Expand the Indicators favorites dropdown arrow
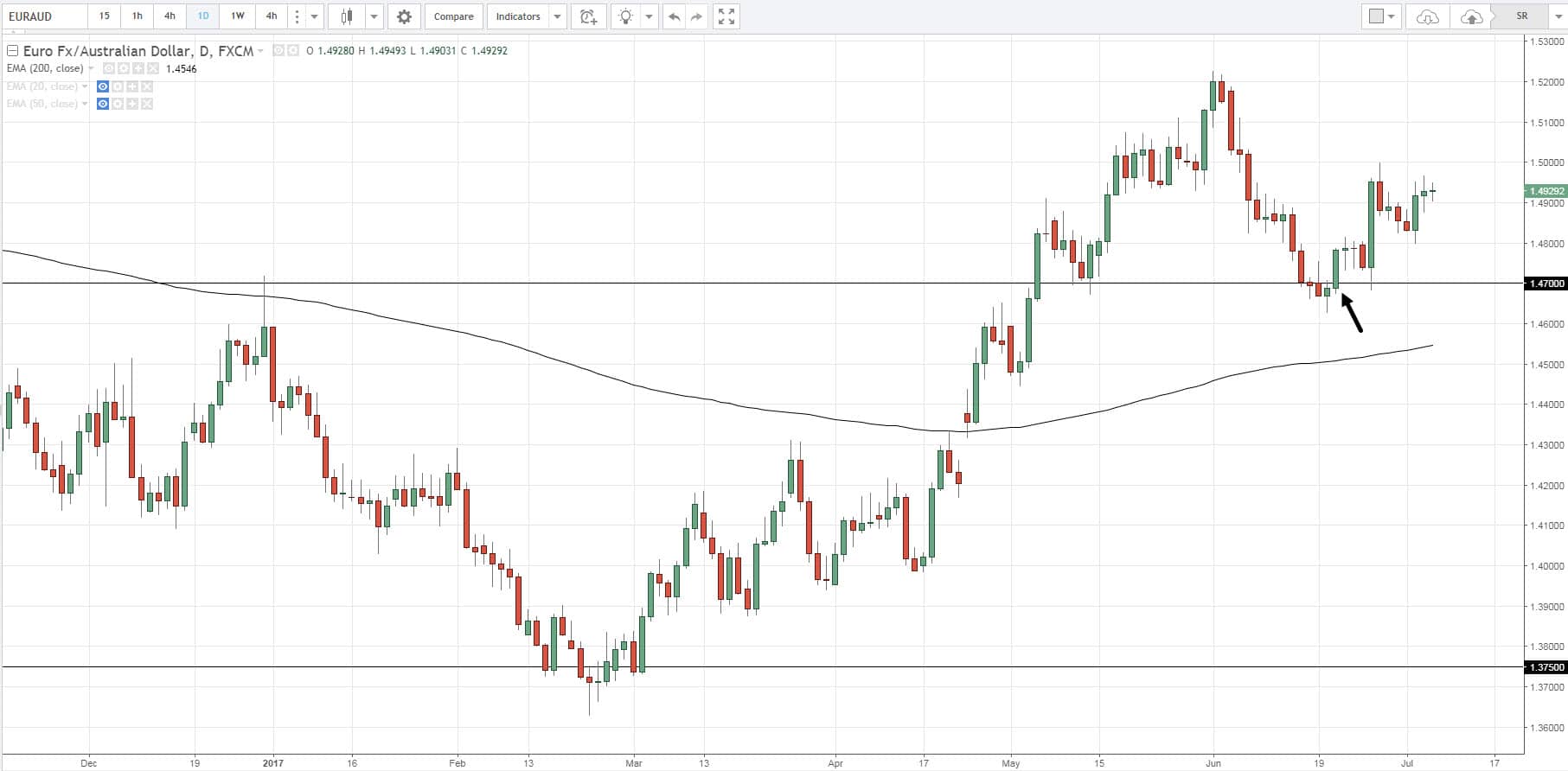 [x=558, y=16]
